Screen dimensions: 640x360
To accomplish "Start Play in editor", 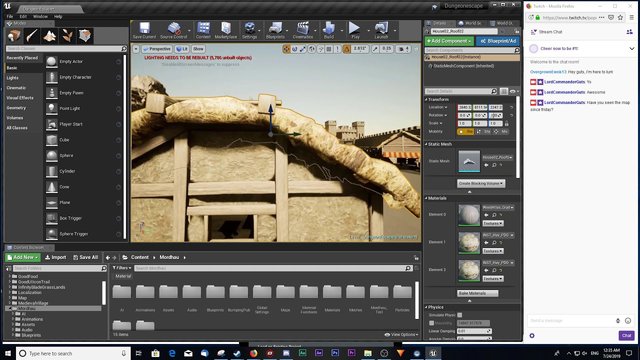I will point(355,30).
